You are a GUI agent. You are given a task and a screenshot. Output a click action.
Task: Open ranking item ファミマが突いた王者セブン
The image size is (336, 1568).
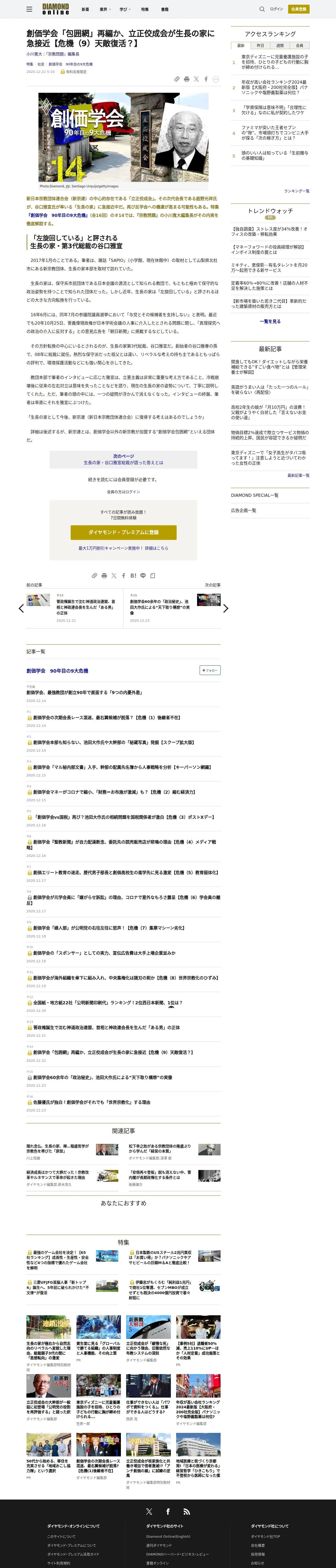(275, 133)
